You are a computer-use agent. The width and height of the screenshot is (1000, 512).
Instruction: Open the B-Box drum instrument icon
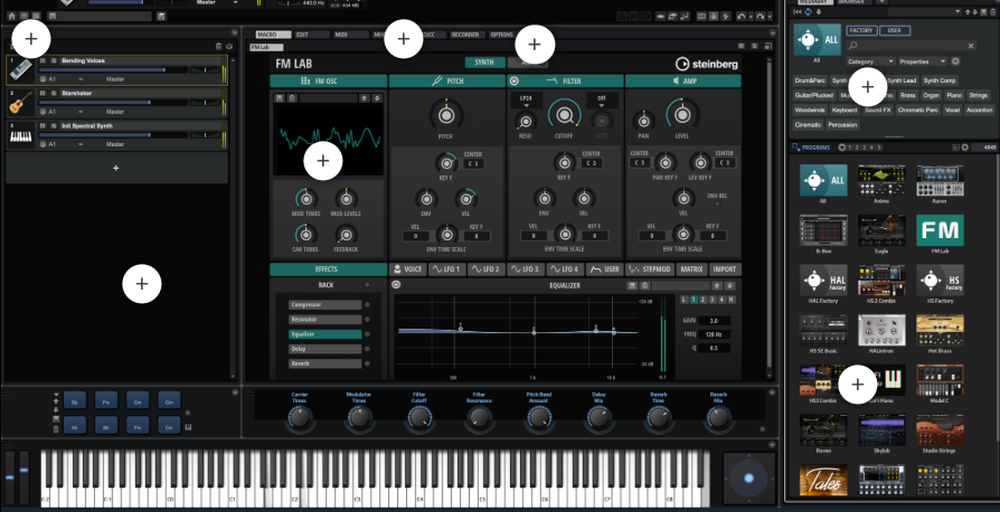point(823,230)
